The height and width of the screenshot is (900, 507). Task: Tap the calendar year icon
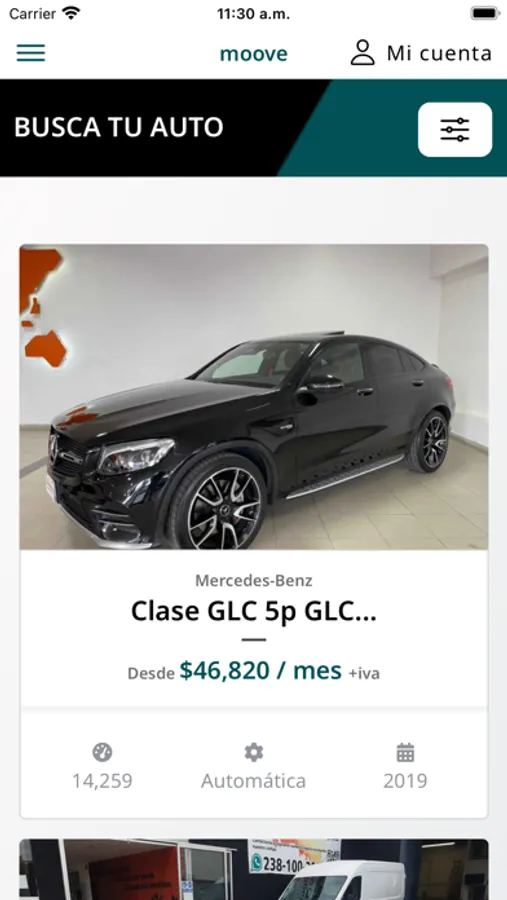click(x=405, y=752)
